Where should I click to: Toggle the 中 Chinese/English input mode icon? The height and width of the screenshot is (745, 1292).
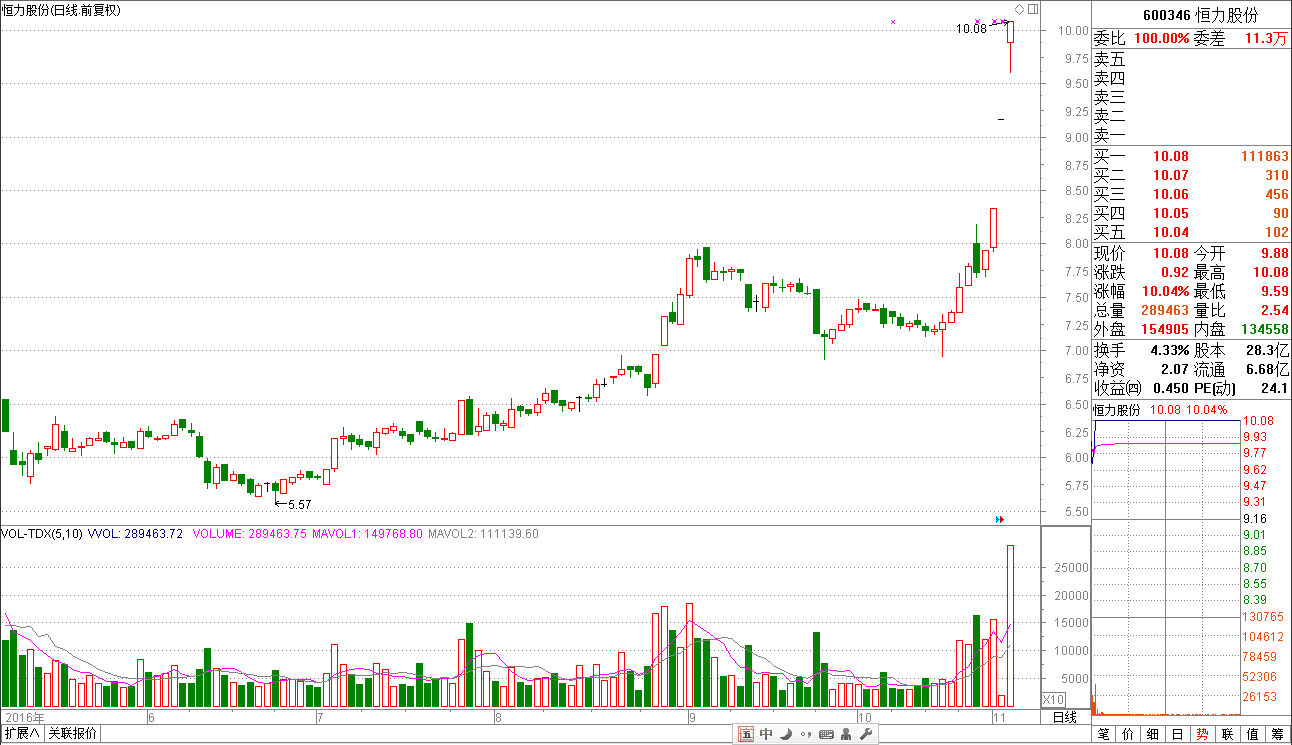(766, 735)
